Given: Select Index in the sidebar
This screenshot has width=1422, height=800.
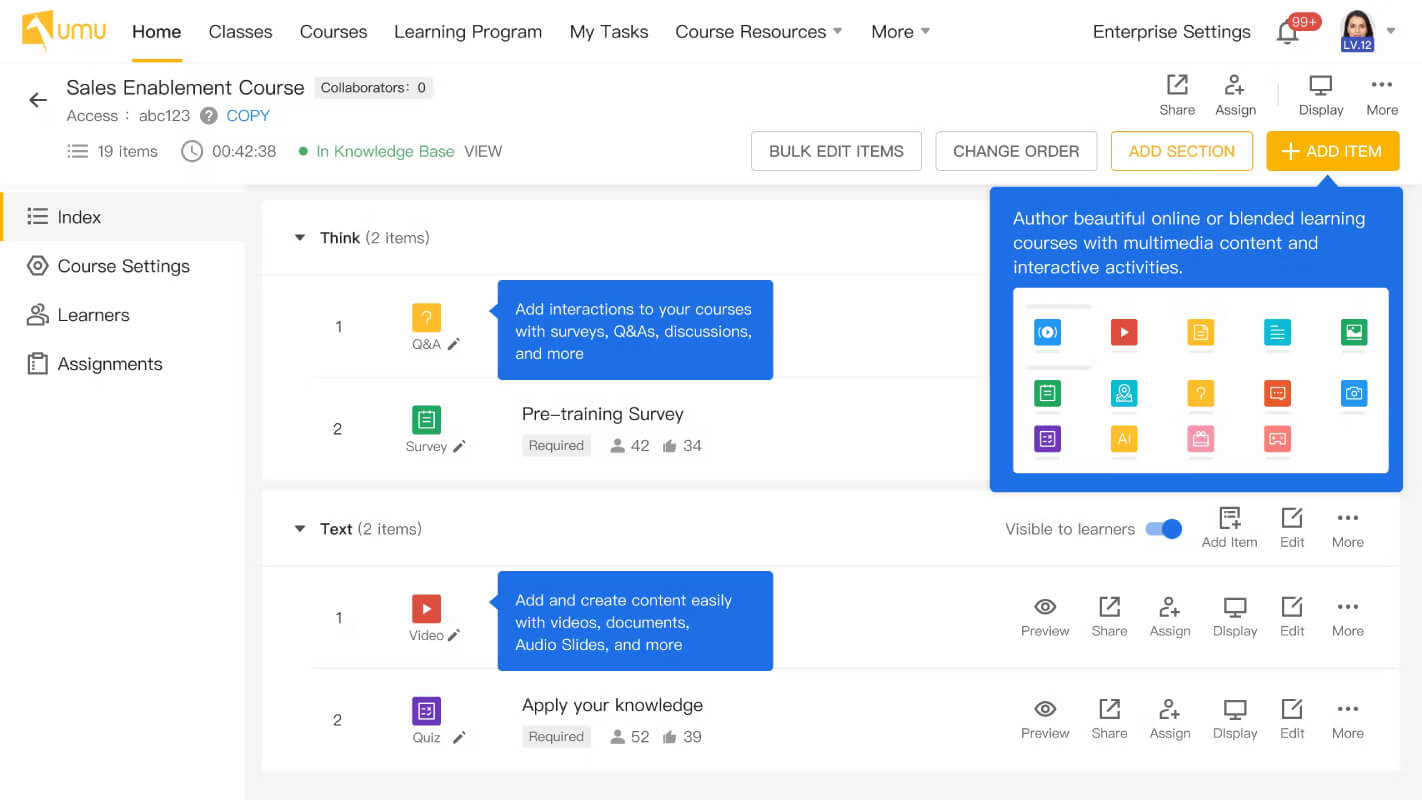Looking at the screenshot, I should (x=122, y=217).
